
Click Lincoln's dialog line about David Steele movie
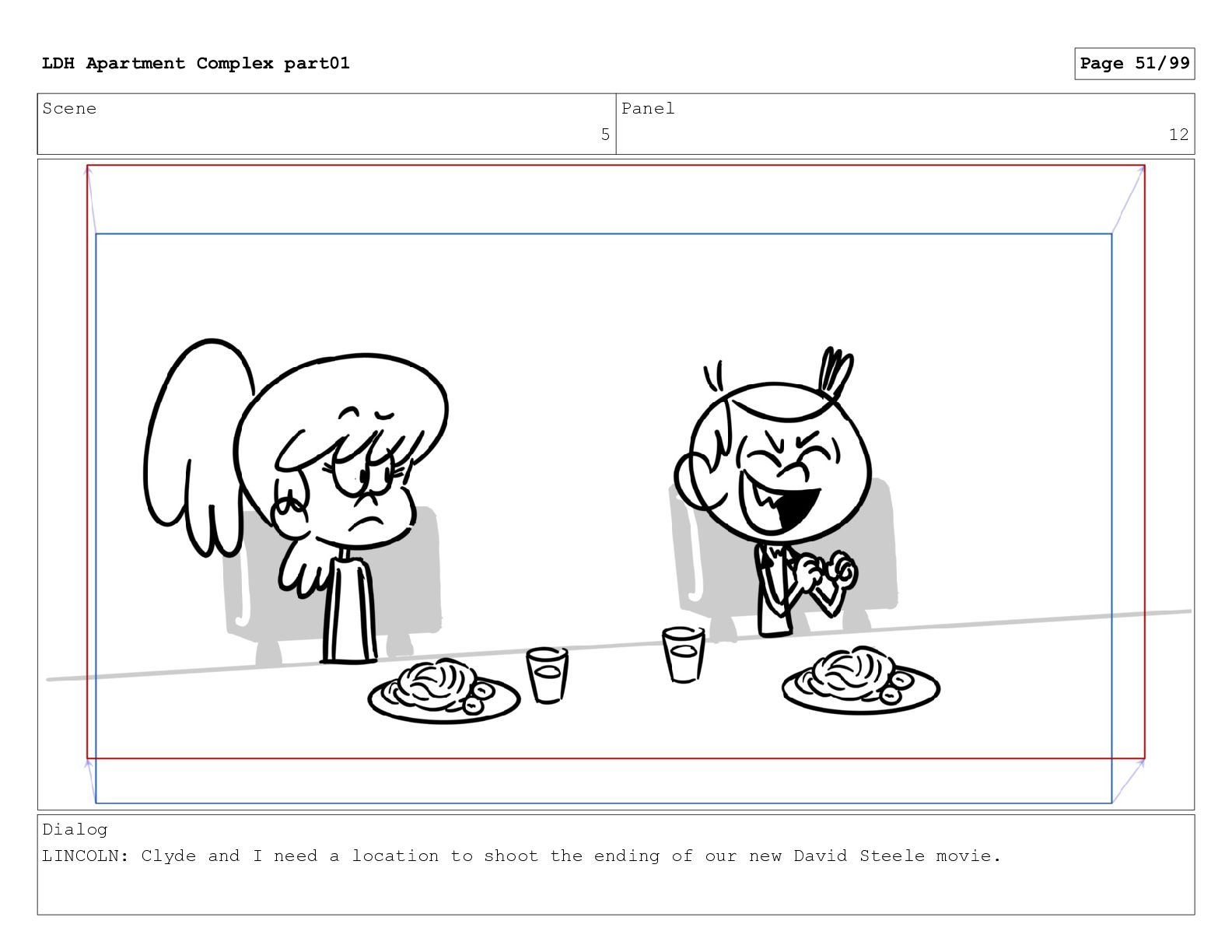[522, 856]
